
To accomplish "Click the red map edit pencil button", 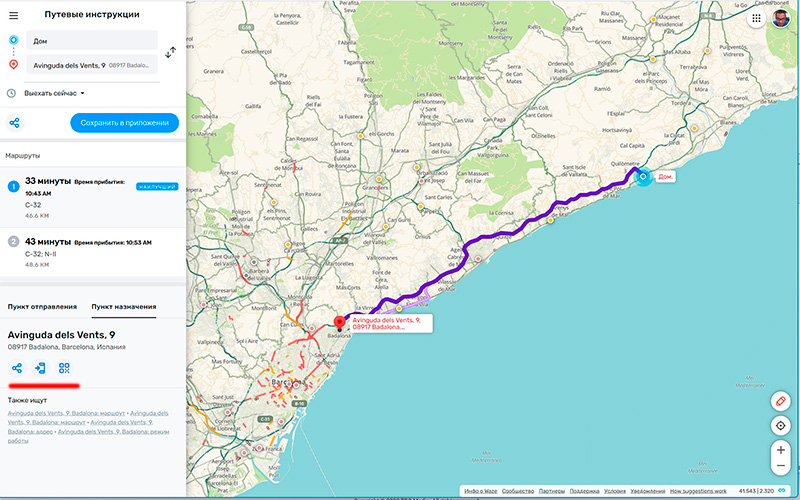I will point(781,401).
